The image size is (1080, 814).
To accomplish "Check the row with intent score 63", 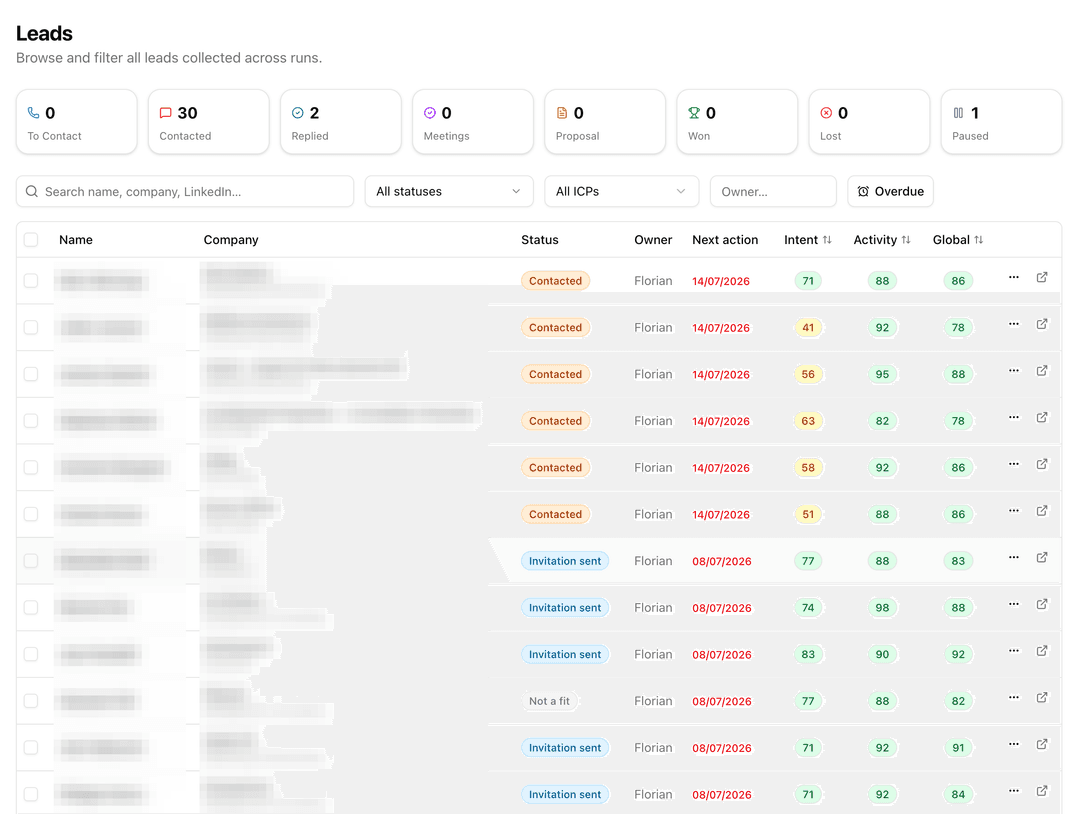I will pos(31,421).
